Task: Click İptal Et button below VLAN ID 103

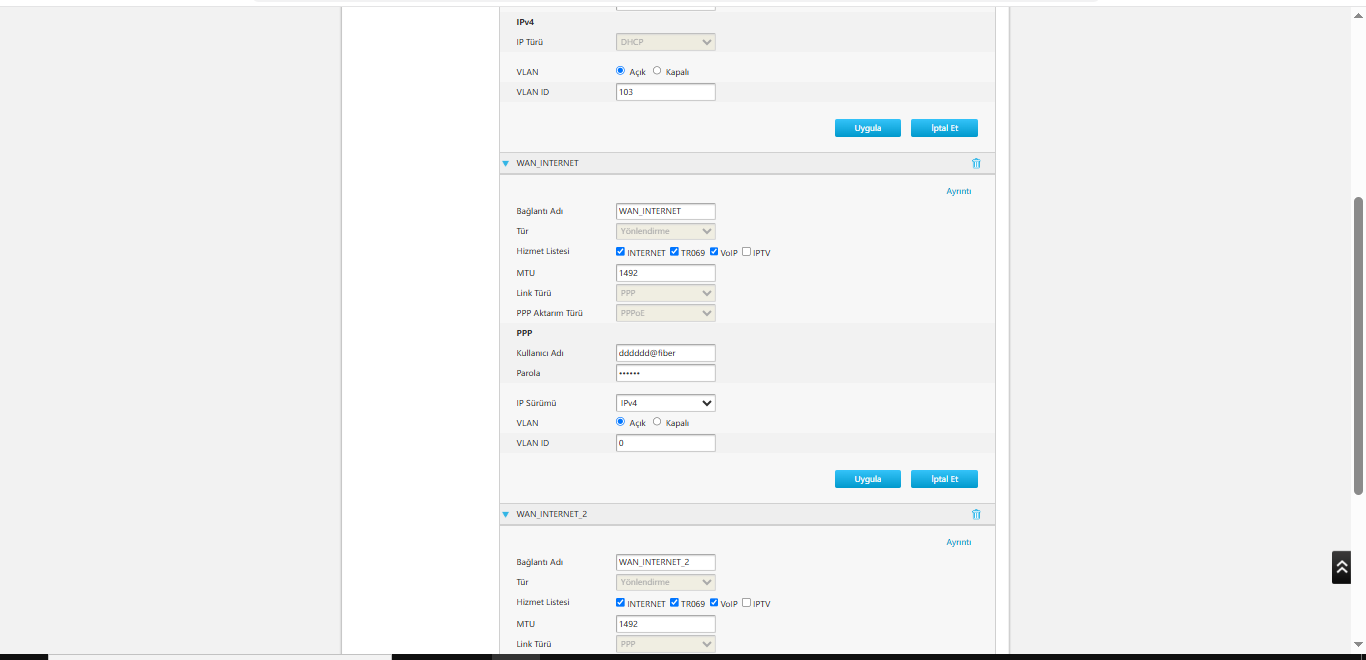Action: [x=944, y=128]
